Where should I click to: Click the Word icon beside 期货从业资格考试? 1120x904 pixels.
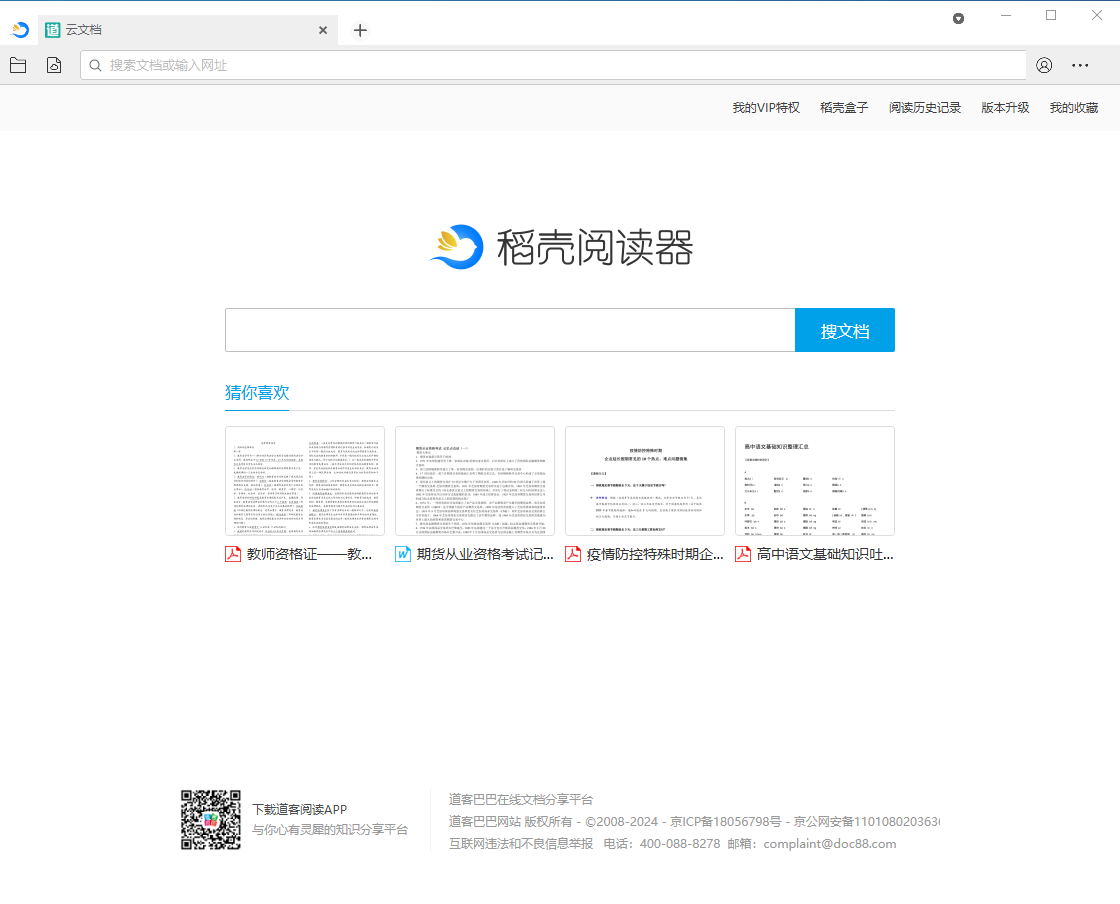pos(404,554)
